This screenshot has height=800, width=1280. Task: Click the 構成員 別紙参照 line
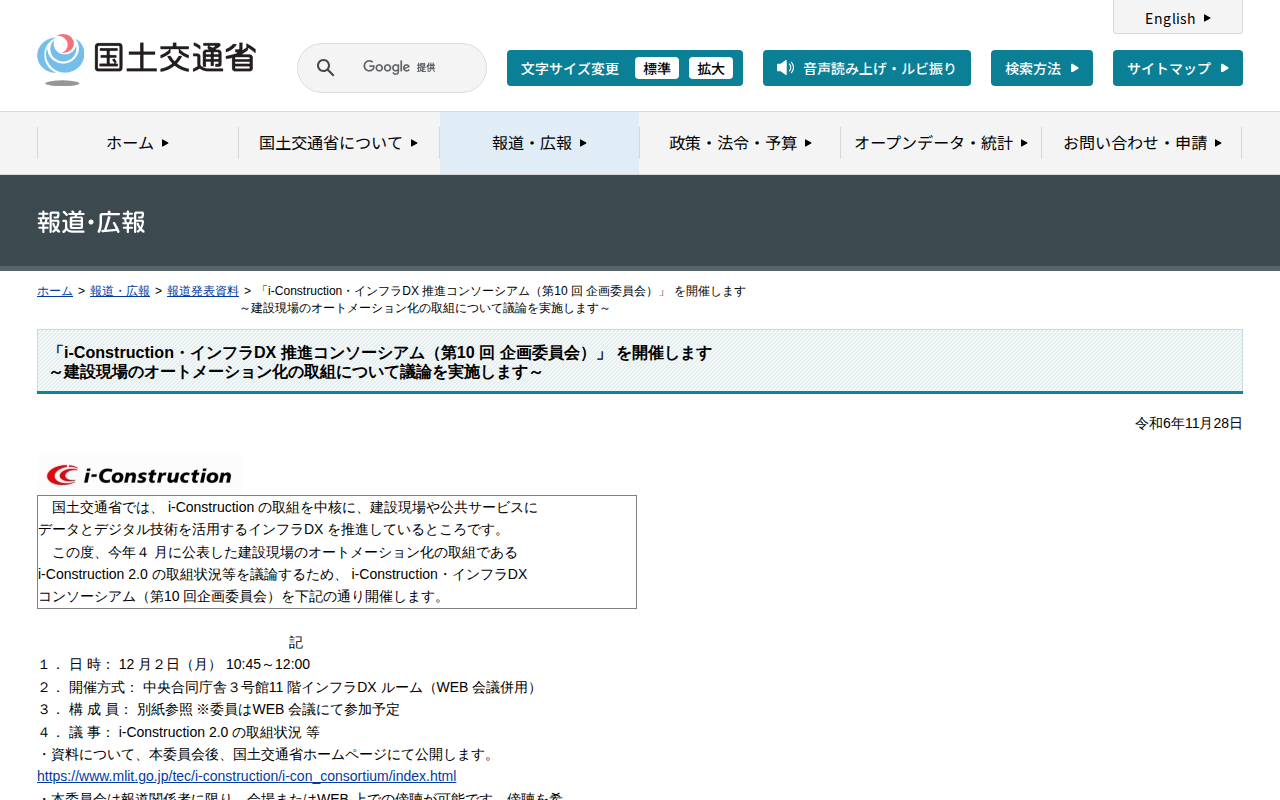click(219, 710)
